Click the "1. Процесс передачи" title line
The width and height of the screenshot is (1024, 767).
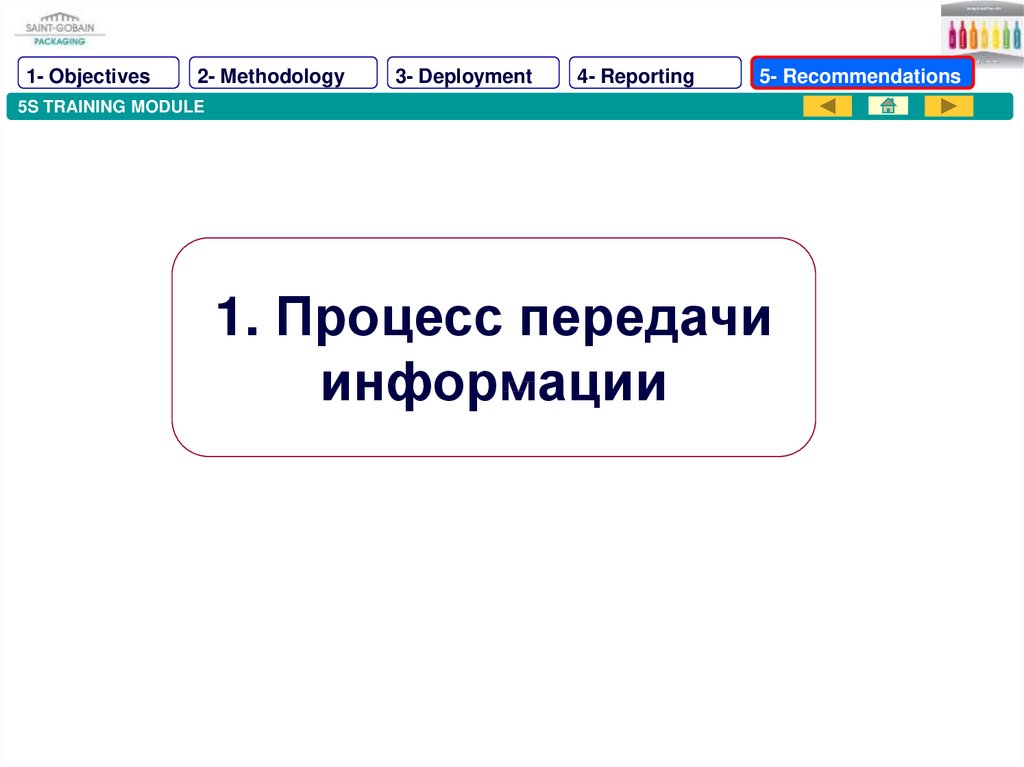tap(493, 317)
